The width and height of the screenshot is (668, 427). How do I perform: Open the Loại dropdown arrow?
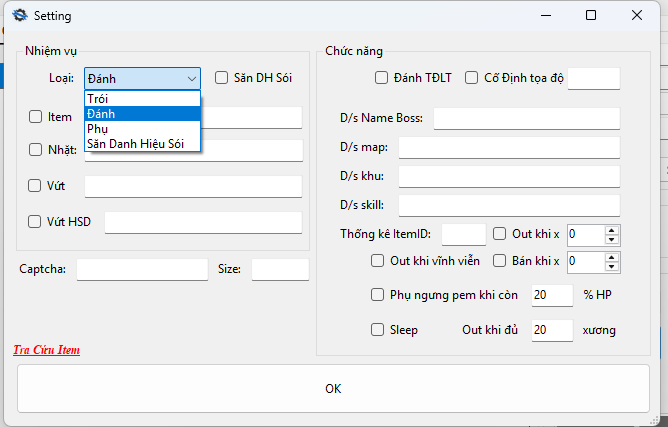(191, 78)
